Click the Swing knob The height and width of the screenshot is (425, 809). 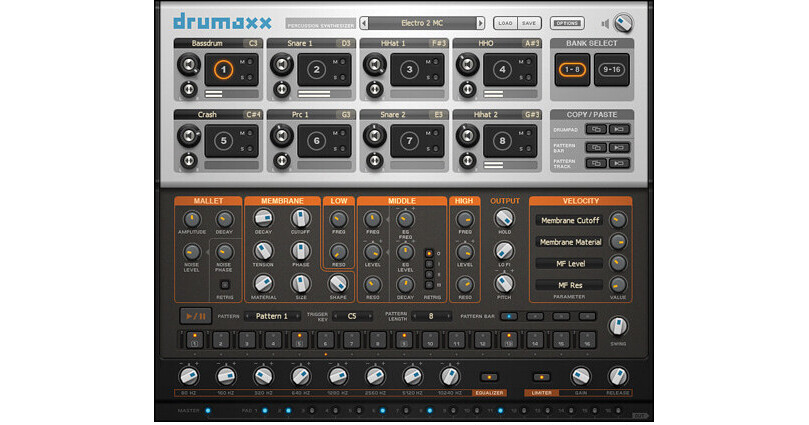click(618, 326)
